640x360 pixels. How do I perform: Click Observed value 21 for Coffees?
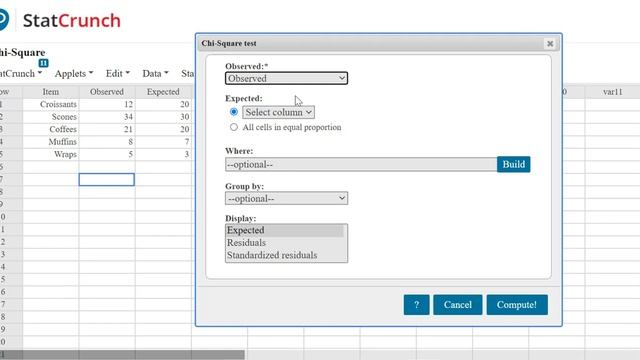(x=107, y=129)
